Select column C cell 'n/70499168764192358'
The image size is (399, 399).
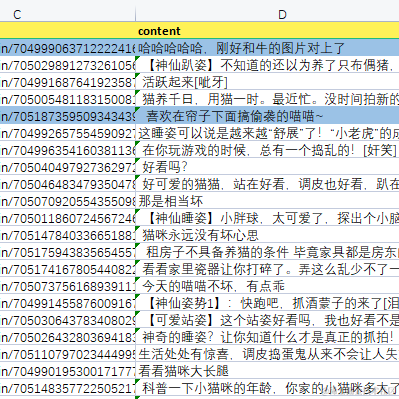(x=68, y=82)
